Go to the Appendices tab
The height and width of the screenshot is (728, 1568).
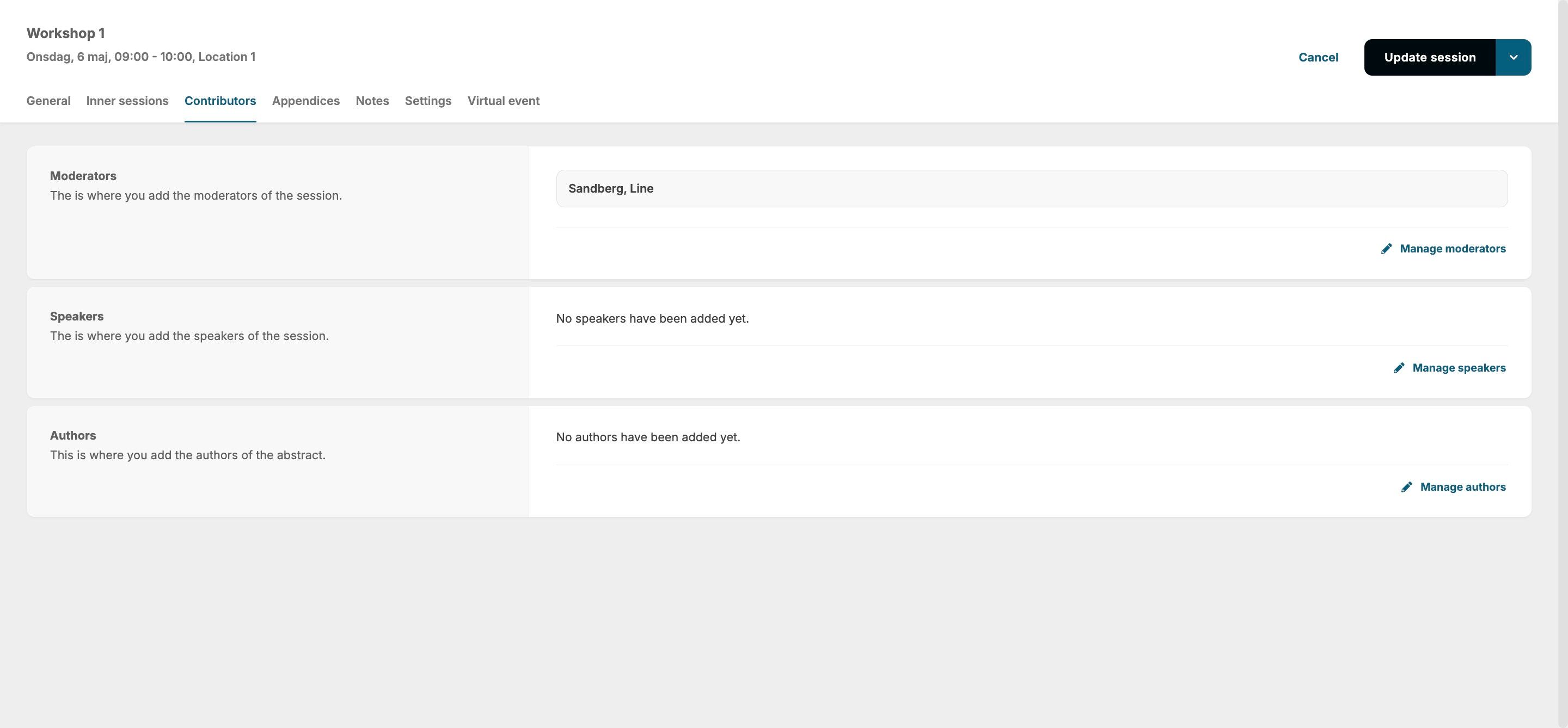click(x=305, y=101)
